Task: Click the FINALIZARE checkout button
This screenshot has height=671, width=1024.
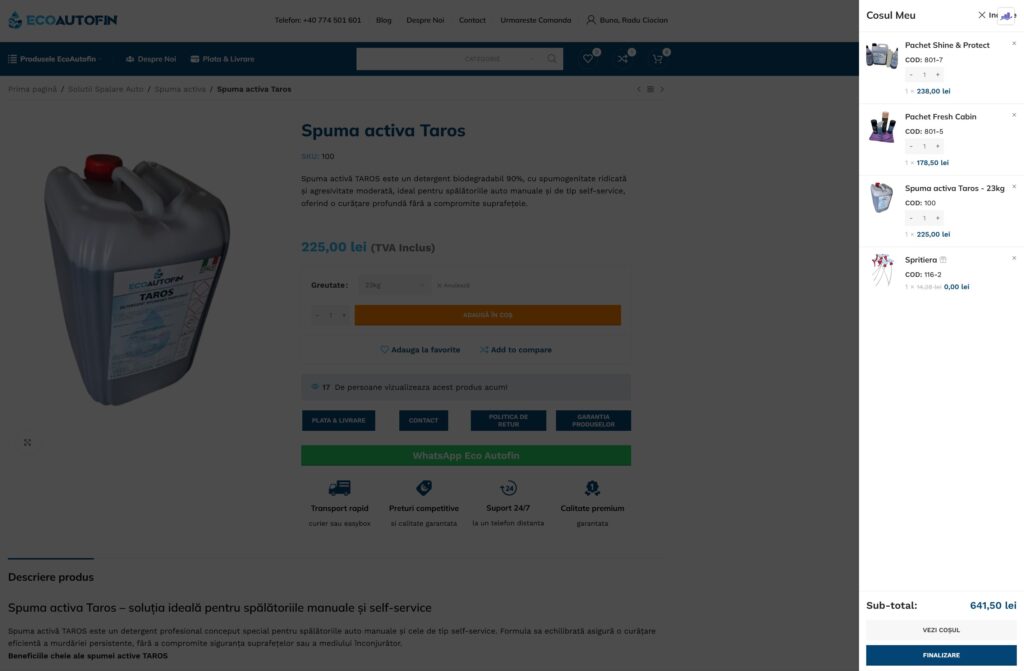Action: [941, 655]
